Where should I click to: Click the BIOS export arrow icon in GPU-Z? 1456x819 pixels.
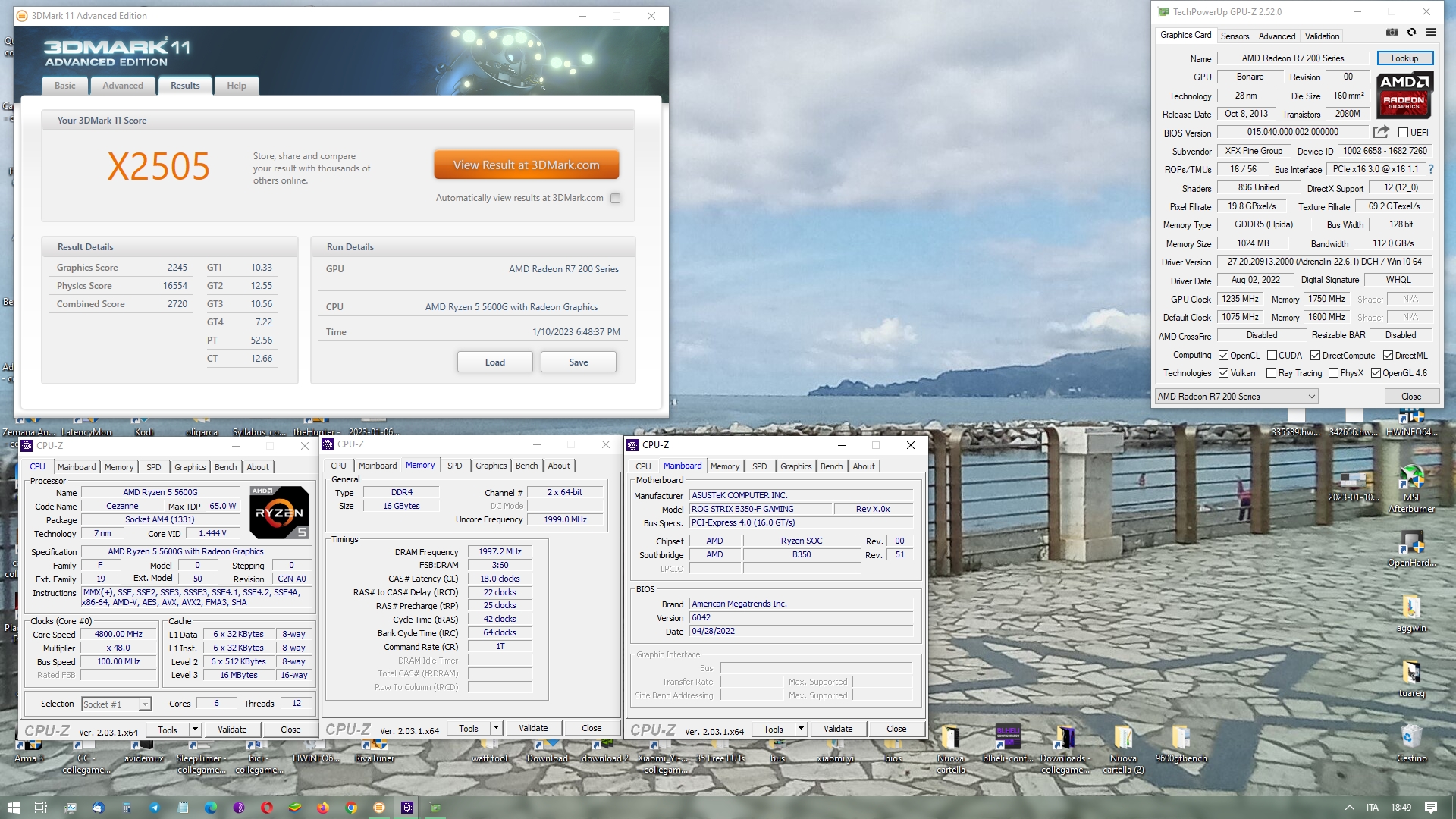1381,132
